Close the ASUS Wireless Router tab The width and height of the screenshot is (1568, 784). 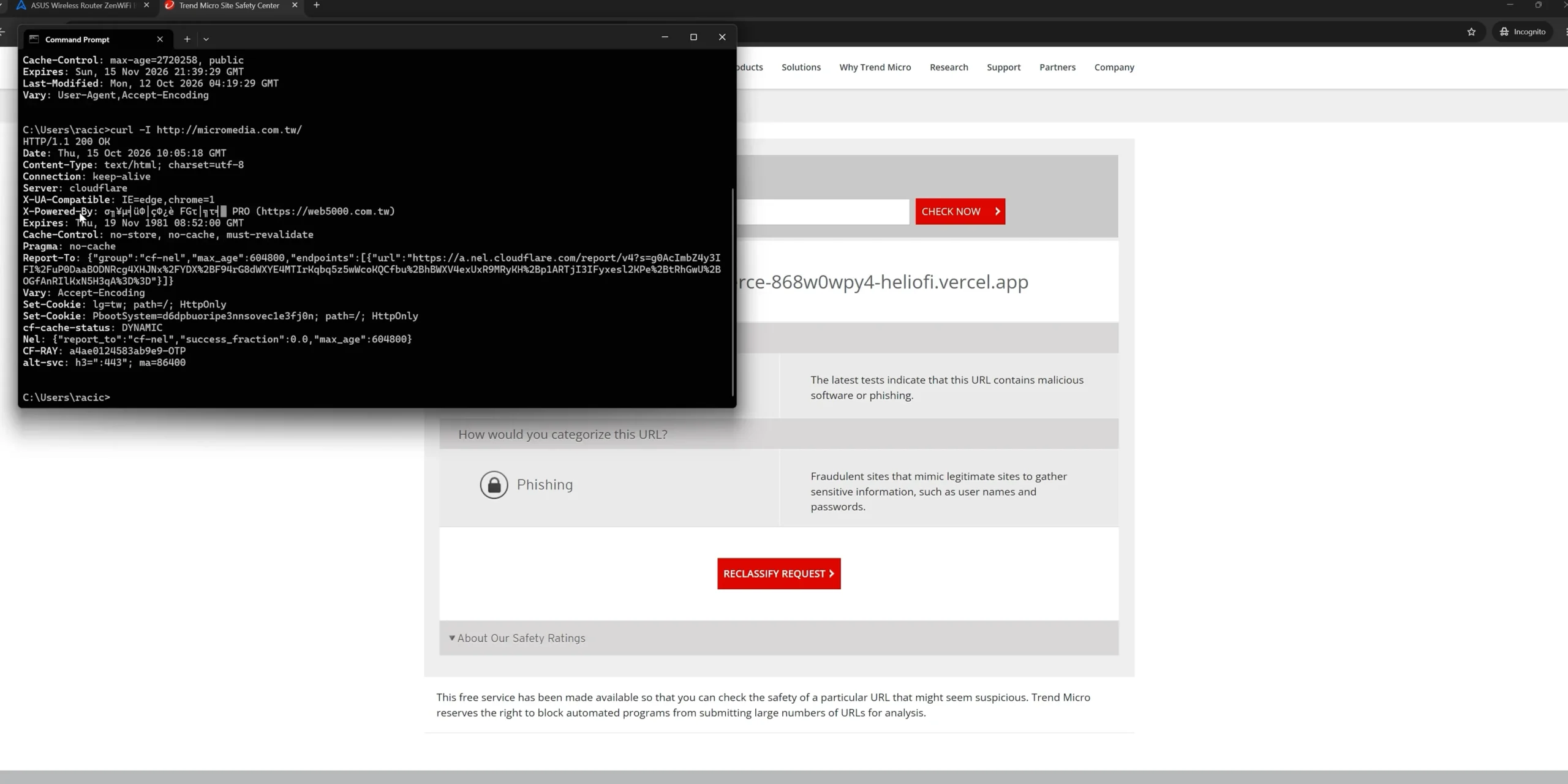[x=146, y=6]
